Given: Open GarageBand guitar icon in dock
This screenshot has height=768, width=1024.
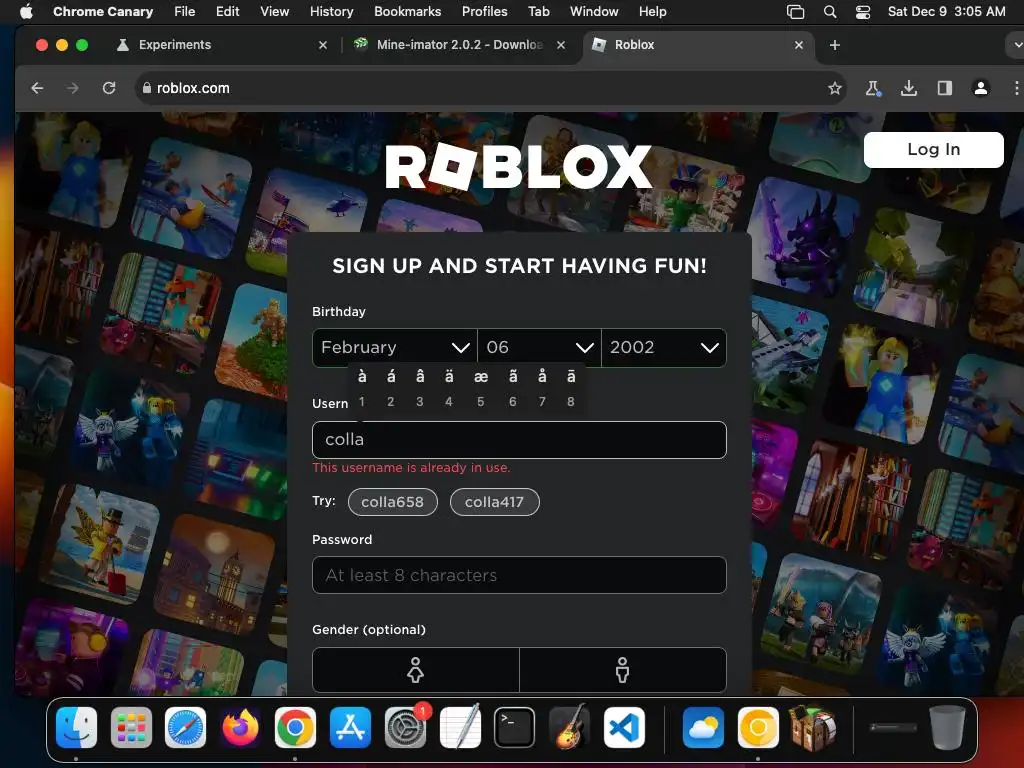Looking at the screenshot, I should (x=569, y=727).
